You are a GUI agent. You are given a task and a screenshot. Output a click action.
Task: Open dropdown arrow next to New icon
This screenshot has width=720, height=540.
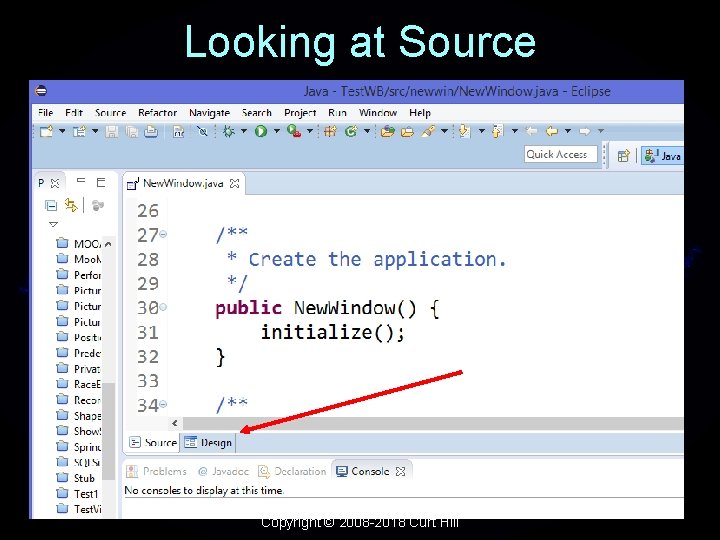[x=62, y=131]
